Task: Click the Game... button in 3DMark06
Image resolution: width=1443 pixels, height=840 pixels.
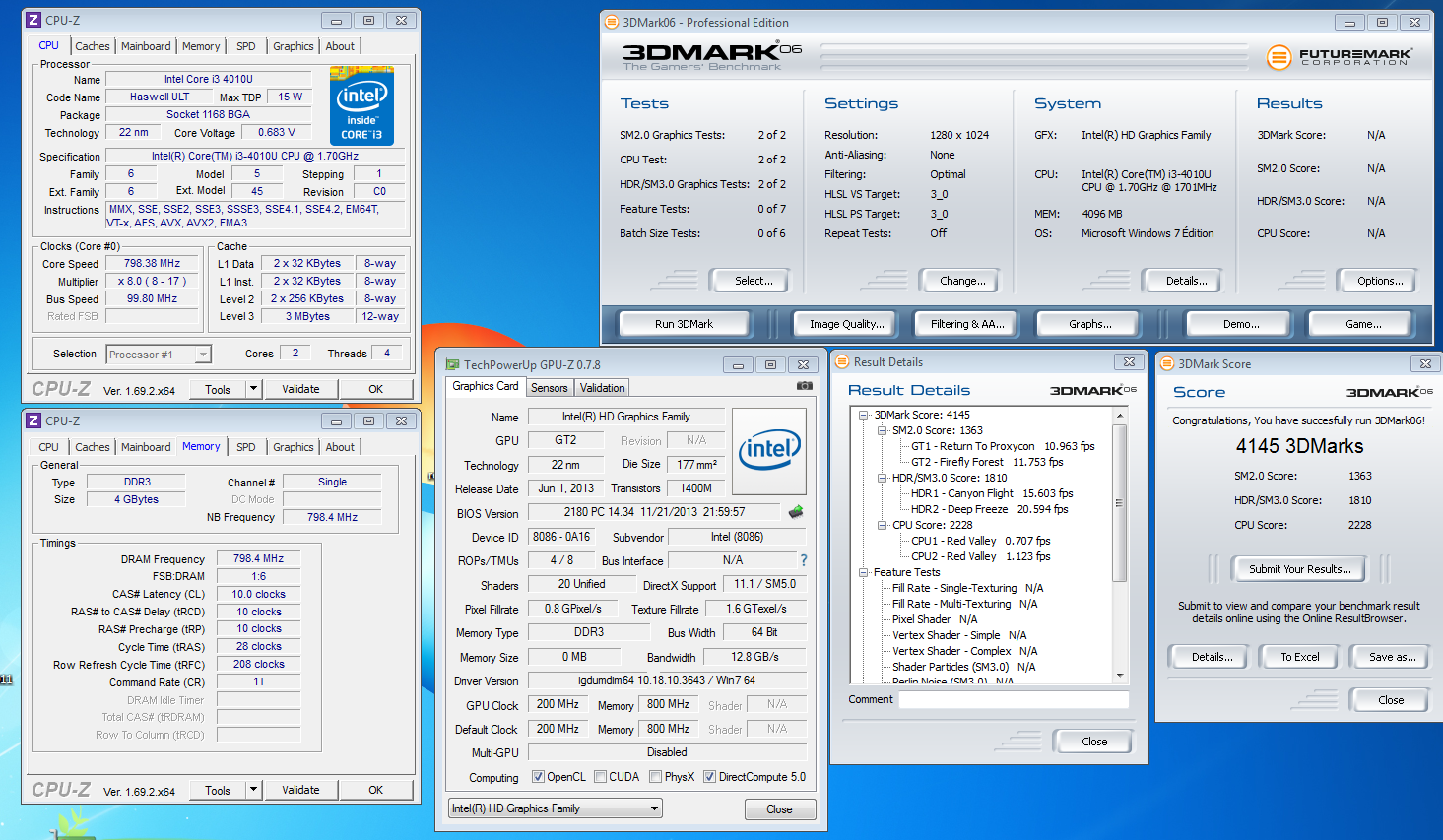Action: [1363, 324]
